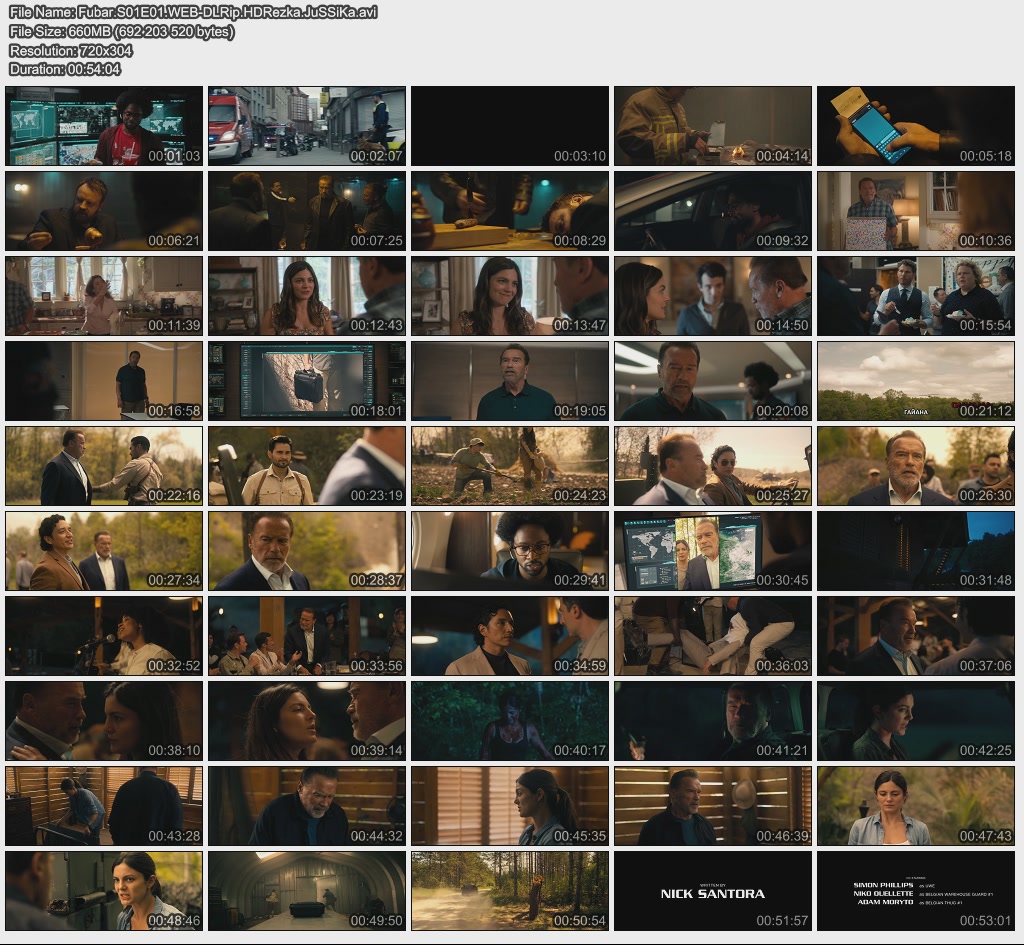This screenshot has width=1024, height=945.
Task: Open the landscape thumbnail at 00:21:12
Action: pos(916,381)
